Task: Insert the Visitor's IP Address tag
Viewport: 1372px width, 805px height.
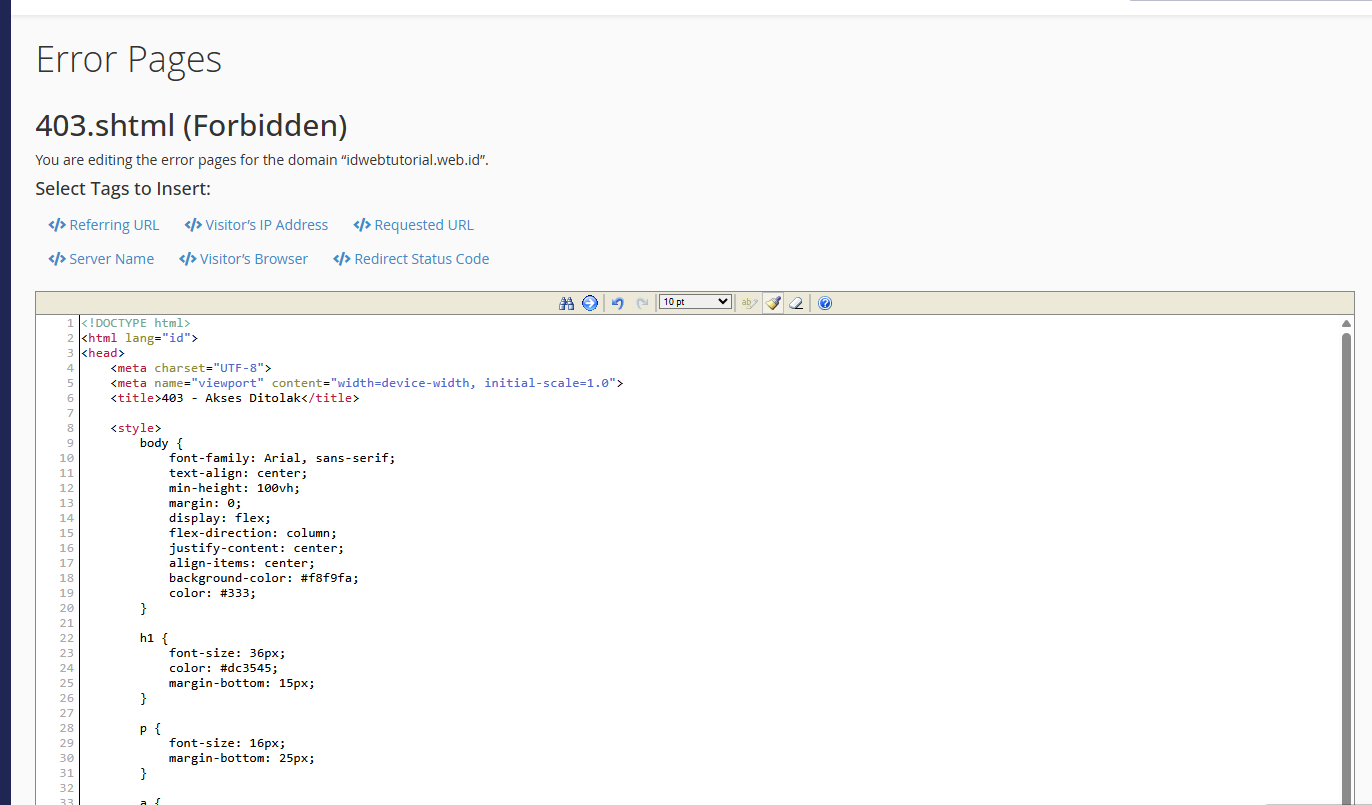Action: [x=256, y=225]
